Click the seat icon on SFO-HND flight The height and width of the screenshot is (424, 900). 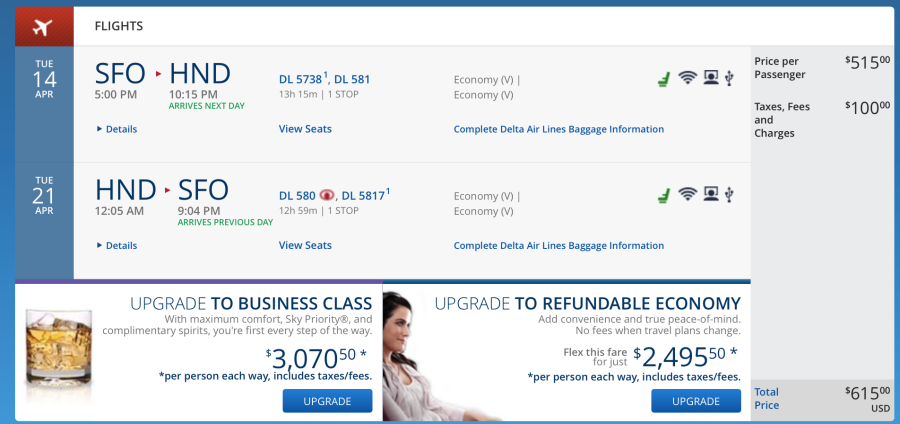pyautogui.click(x=664, y=79)
